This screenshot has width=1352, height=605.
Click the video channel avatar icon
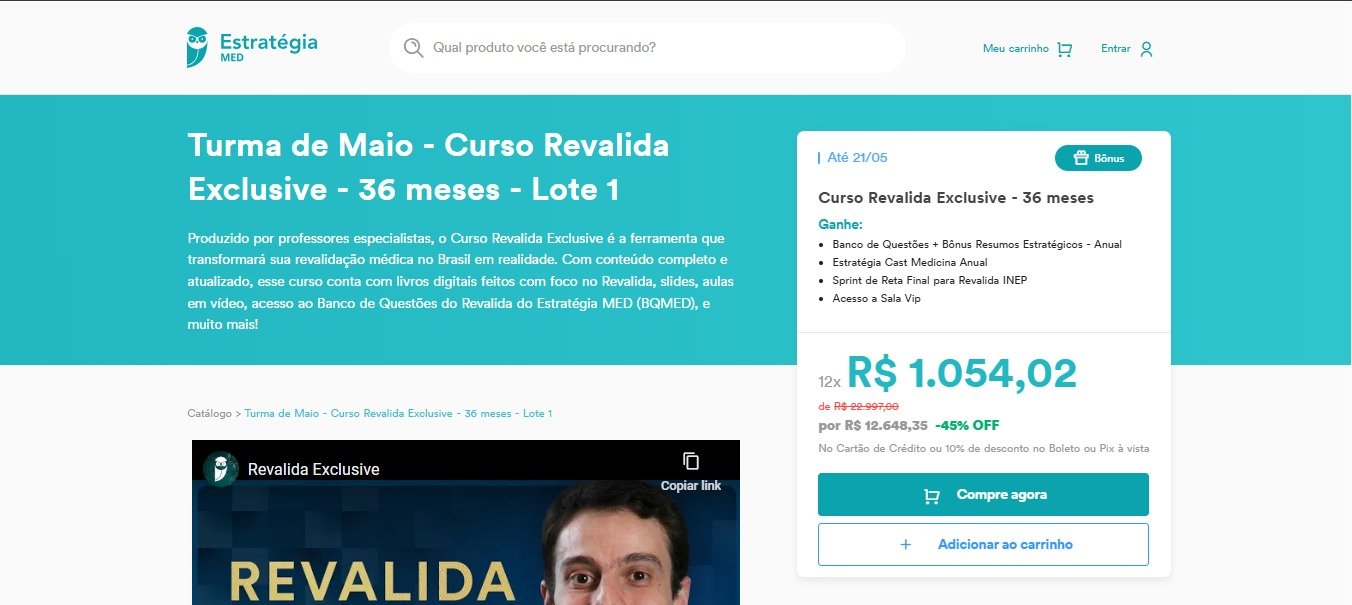tap(221, 469)
